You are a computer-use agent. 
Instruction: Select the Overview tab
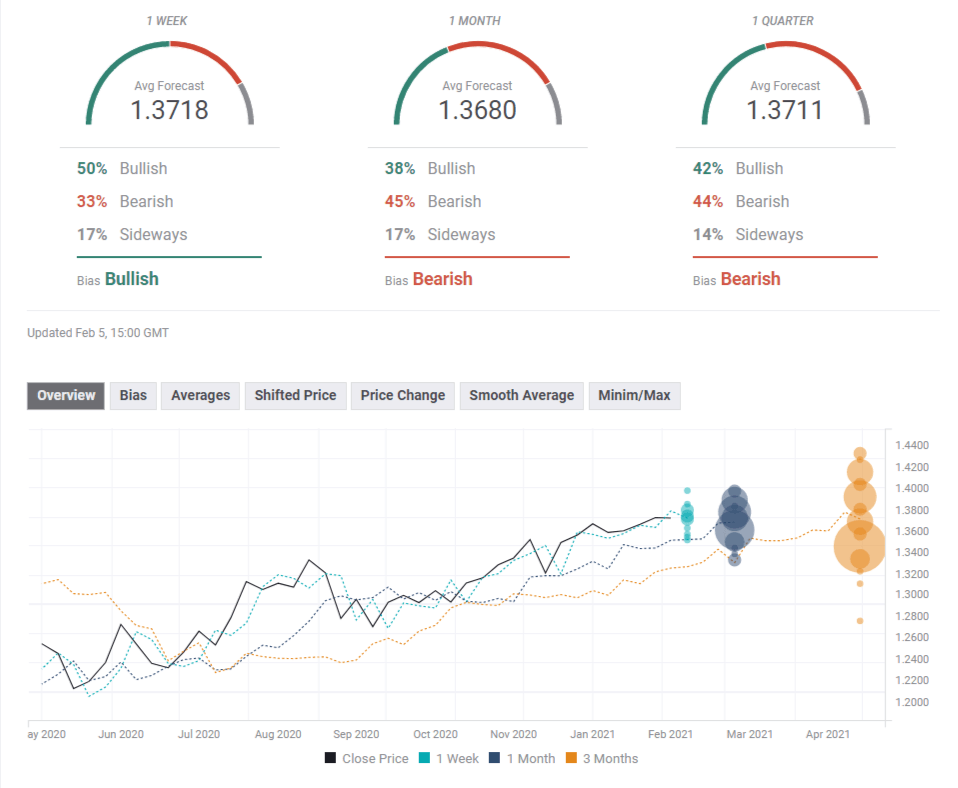(x=66, y=395)
